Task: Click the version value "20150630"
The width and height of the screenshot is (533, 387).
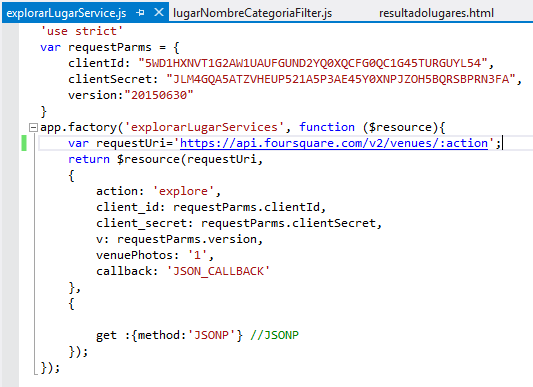Action: (159, 95)
